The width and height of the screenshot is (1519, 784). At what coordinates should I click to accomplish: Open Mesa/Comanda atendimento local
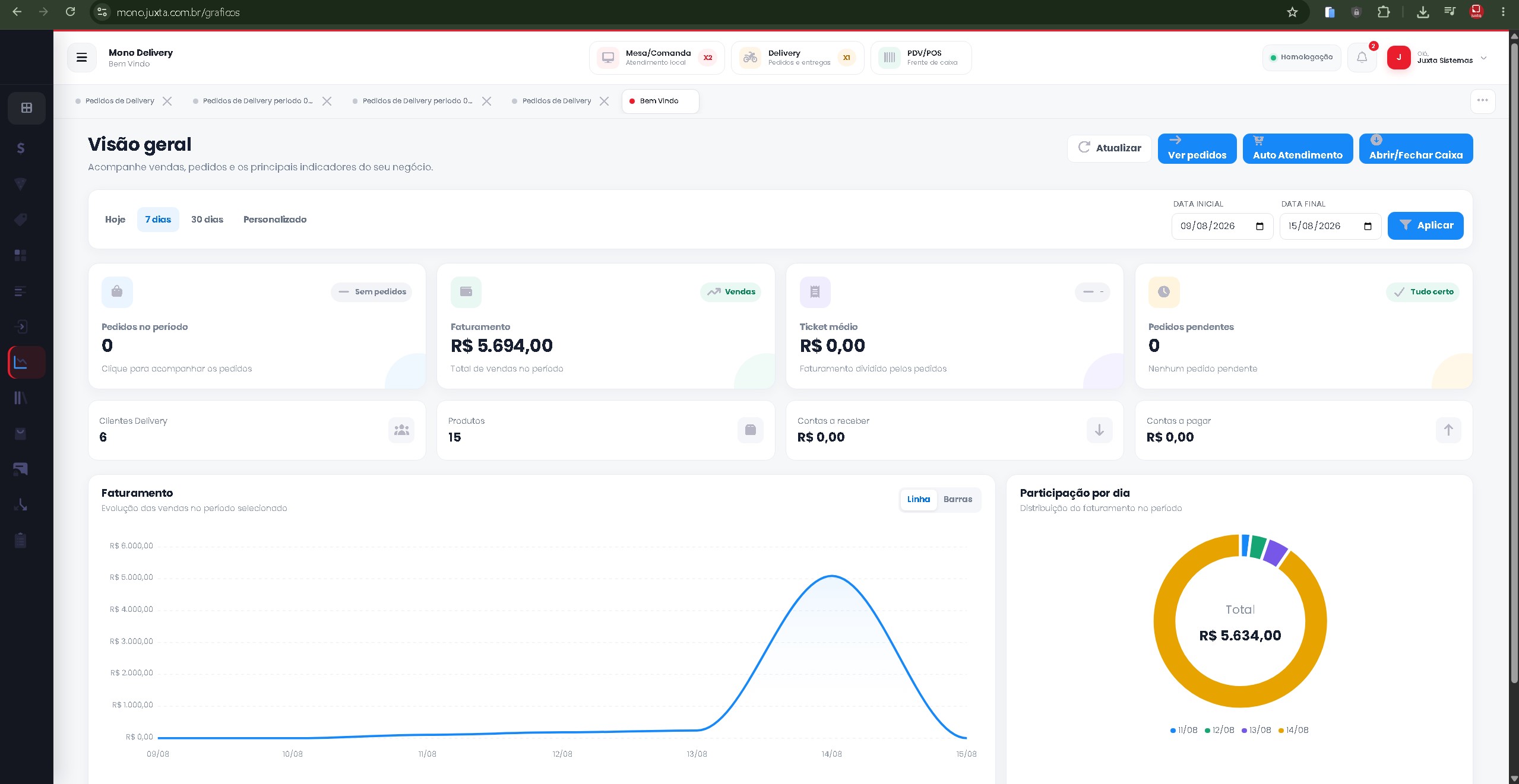tap(657, 58)
